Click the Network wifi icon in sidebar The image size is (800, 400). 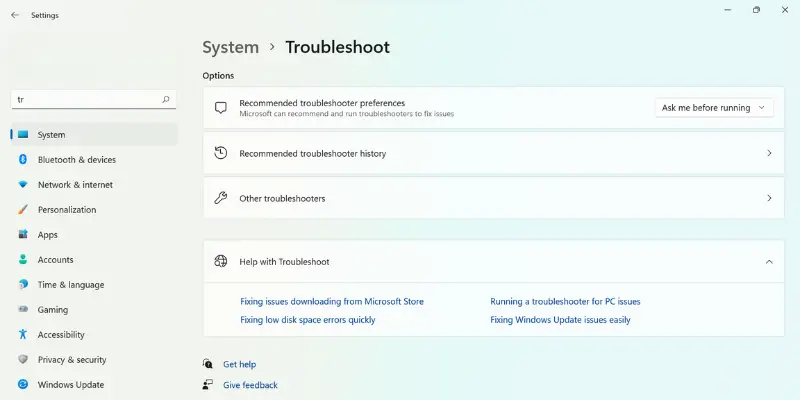[23, 185]
